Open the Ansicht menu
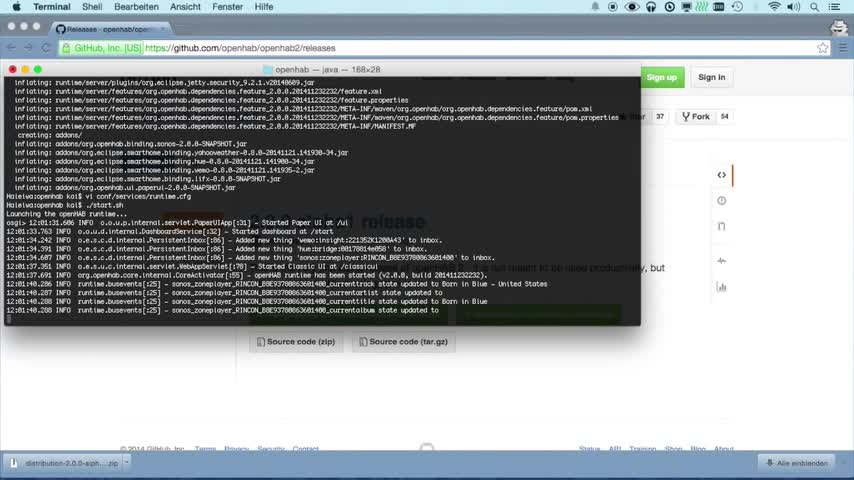854x480 pixels. (185, 7)
